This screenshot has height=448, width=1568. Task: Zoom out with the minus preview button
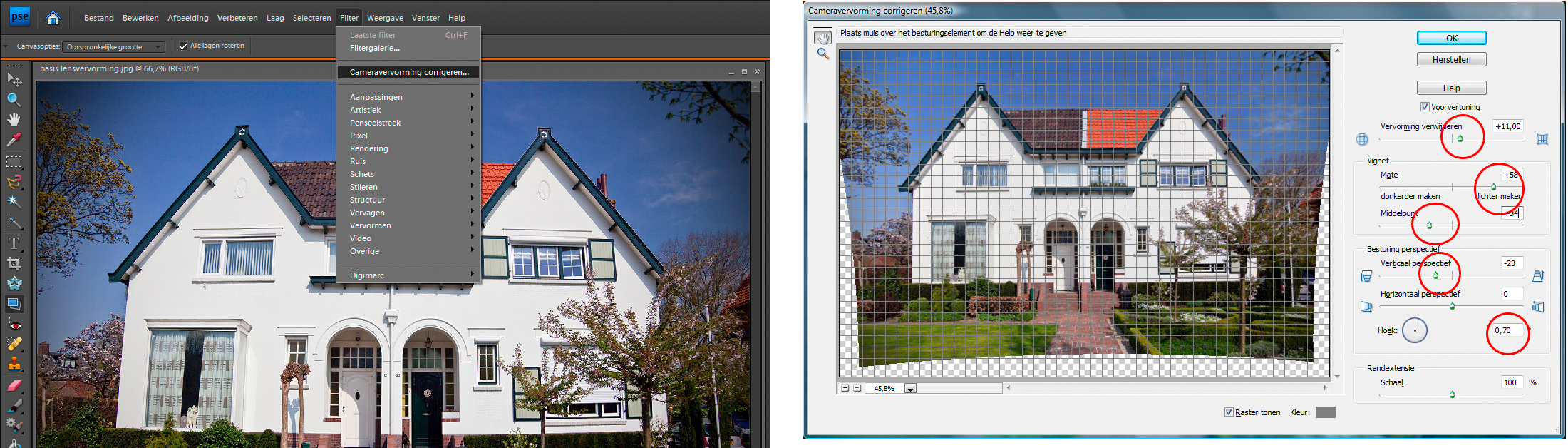click(845, 388)
